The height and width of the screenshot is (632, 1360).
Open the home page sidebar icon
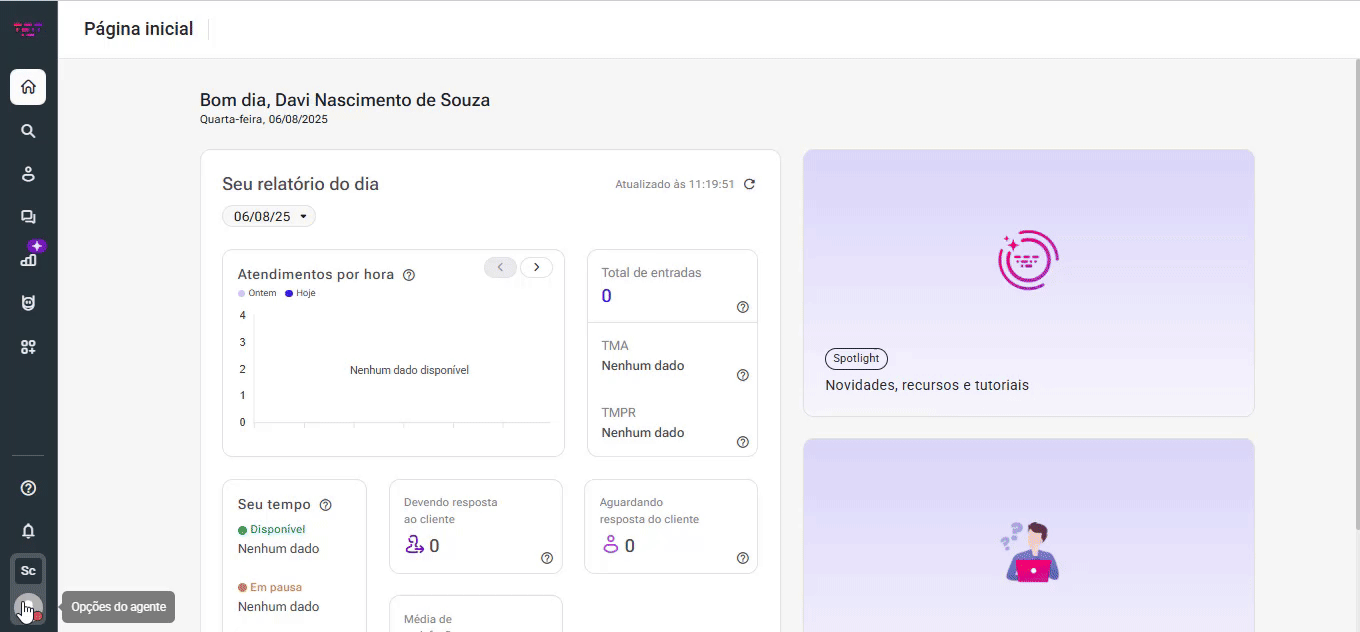[x=28, y=87]
